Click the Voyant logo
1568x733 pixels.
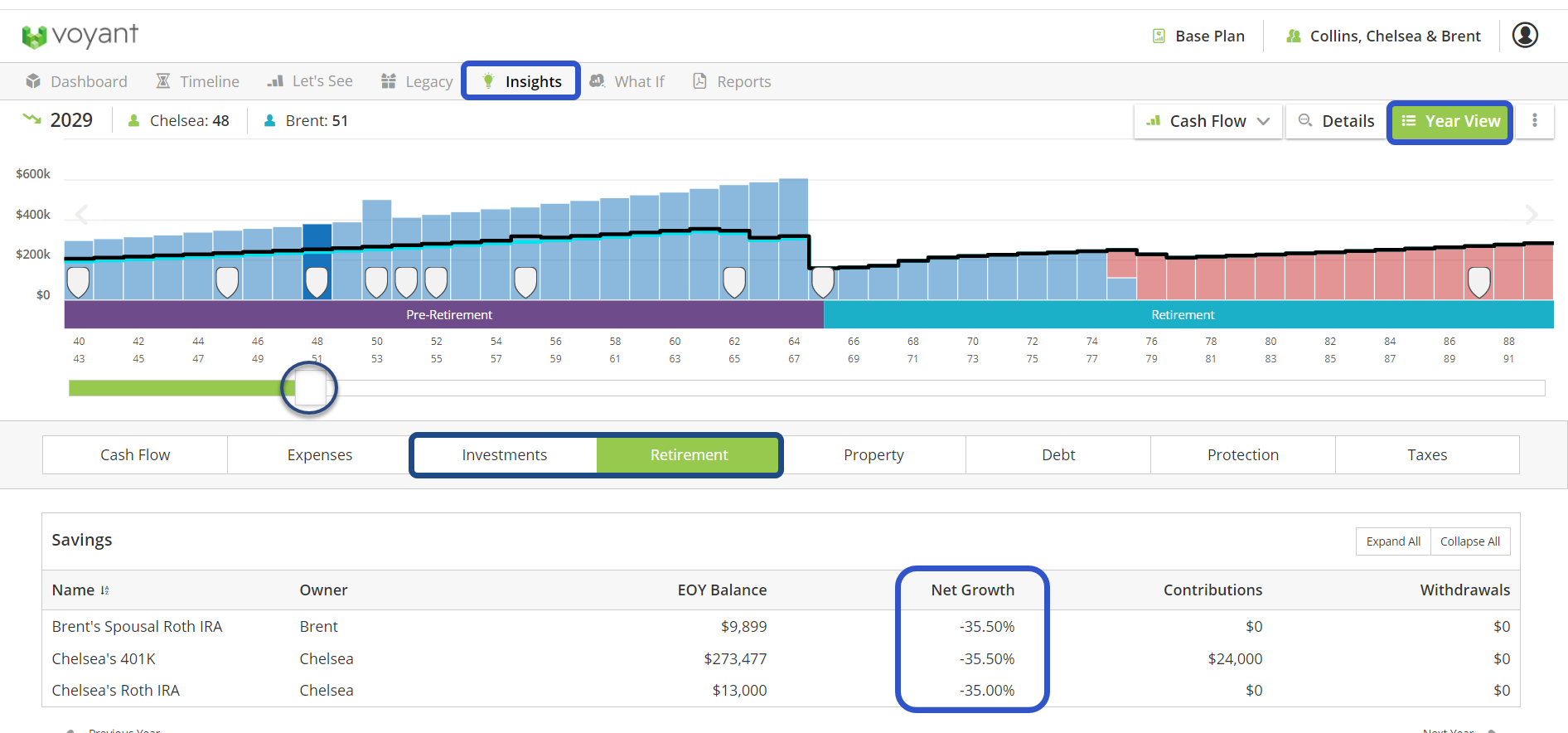tap(80, 36)
